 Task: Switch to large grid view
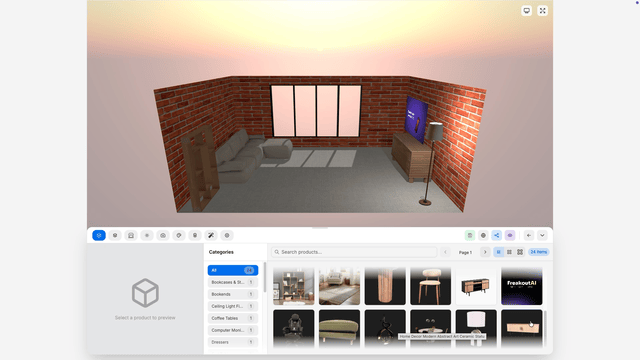click(520, 252)
